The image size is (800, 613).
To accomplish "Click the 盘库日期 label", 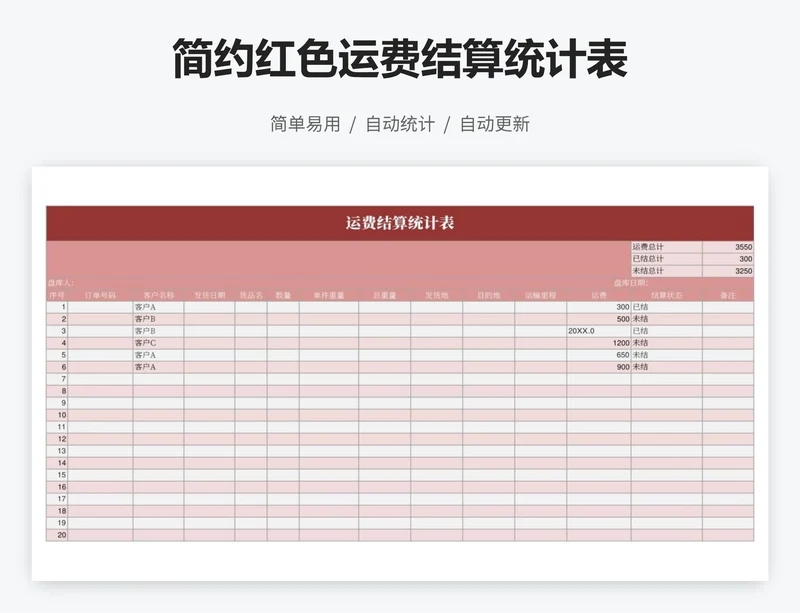I will [631, 283].
